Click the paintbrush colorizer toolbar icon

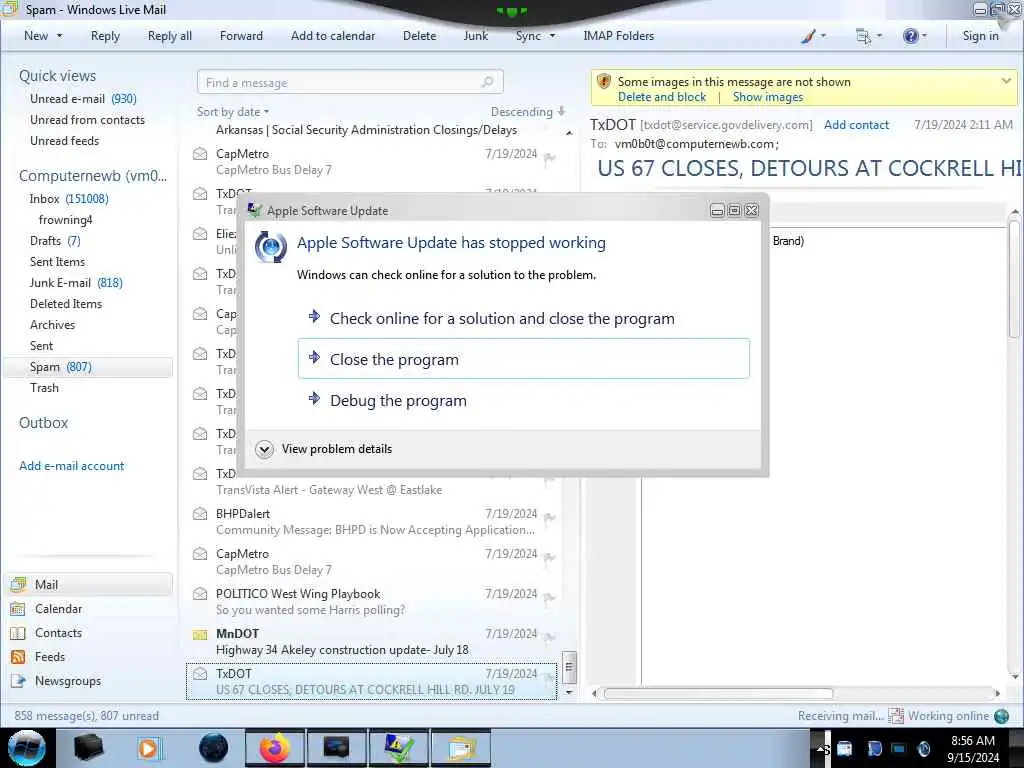pos(808,36)
